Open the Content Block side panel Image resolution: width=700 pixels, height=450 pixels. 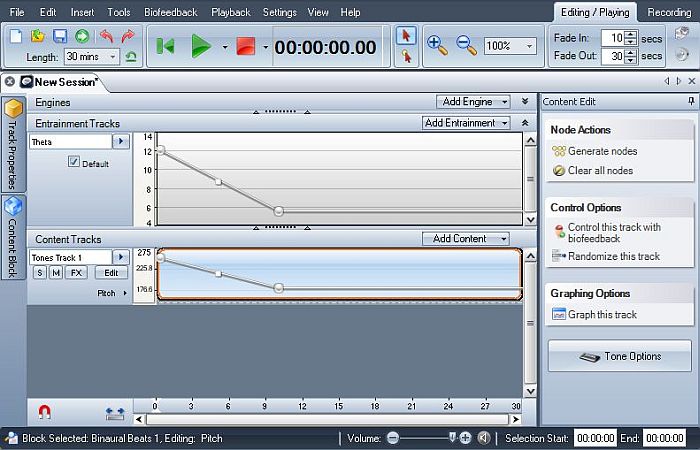[x=13, y=237]
